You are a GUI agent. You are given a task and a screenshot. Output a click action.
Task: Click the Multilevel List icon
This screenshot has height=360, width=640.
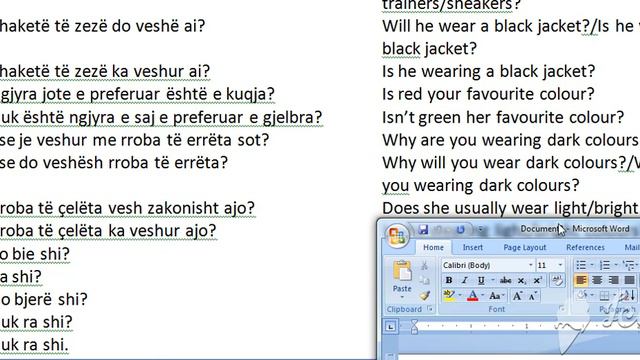629,265
